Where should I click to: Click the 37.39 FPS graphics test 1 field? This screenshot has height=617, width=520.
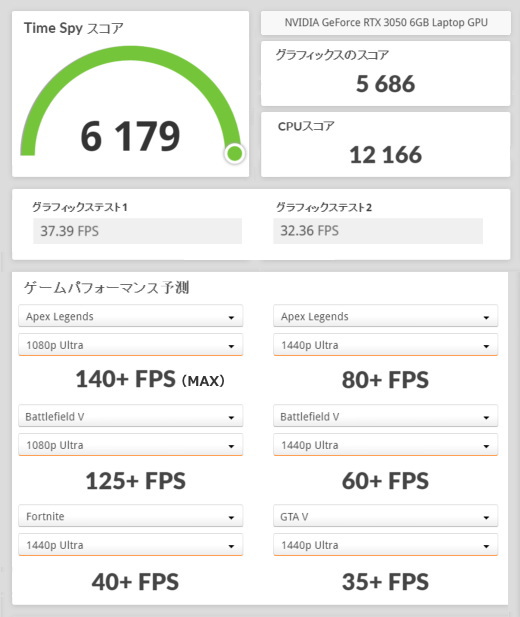(x=137, y=231)
